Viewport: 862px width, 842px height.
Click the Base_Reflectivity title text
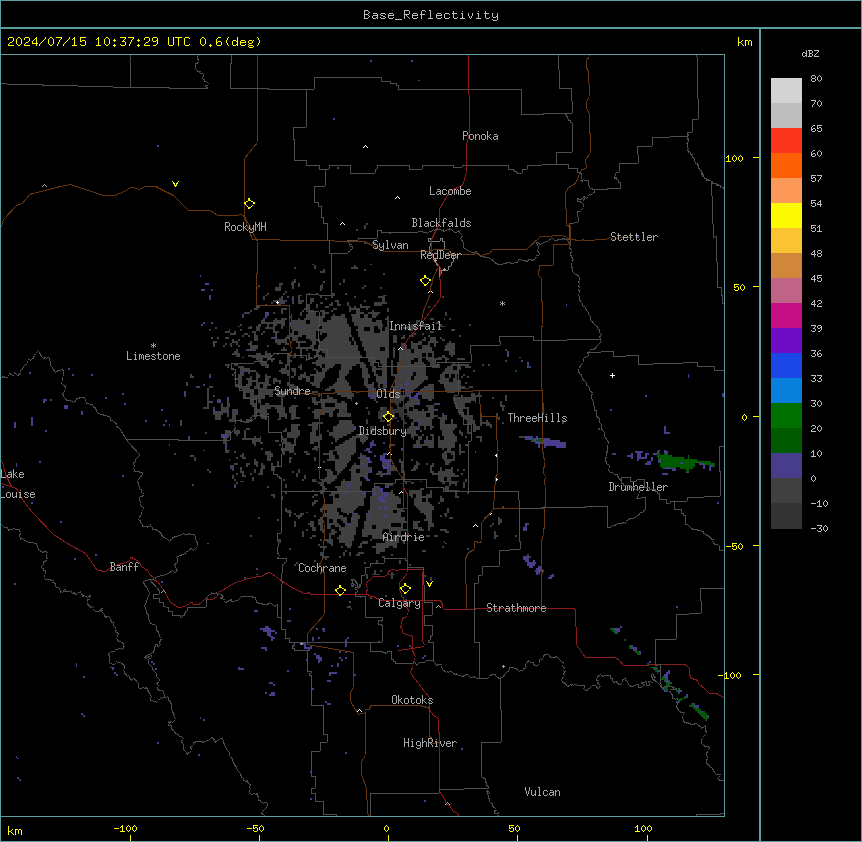pyautogui.click(x=431, y=15)
